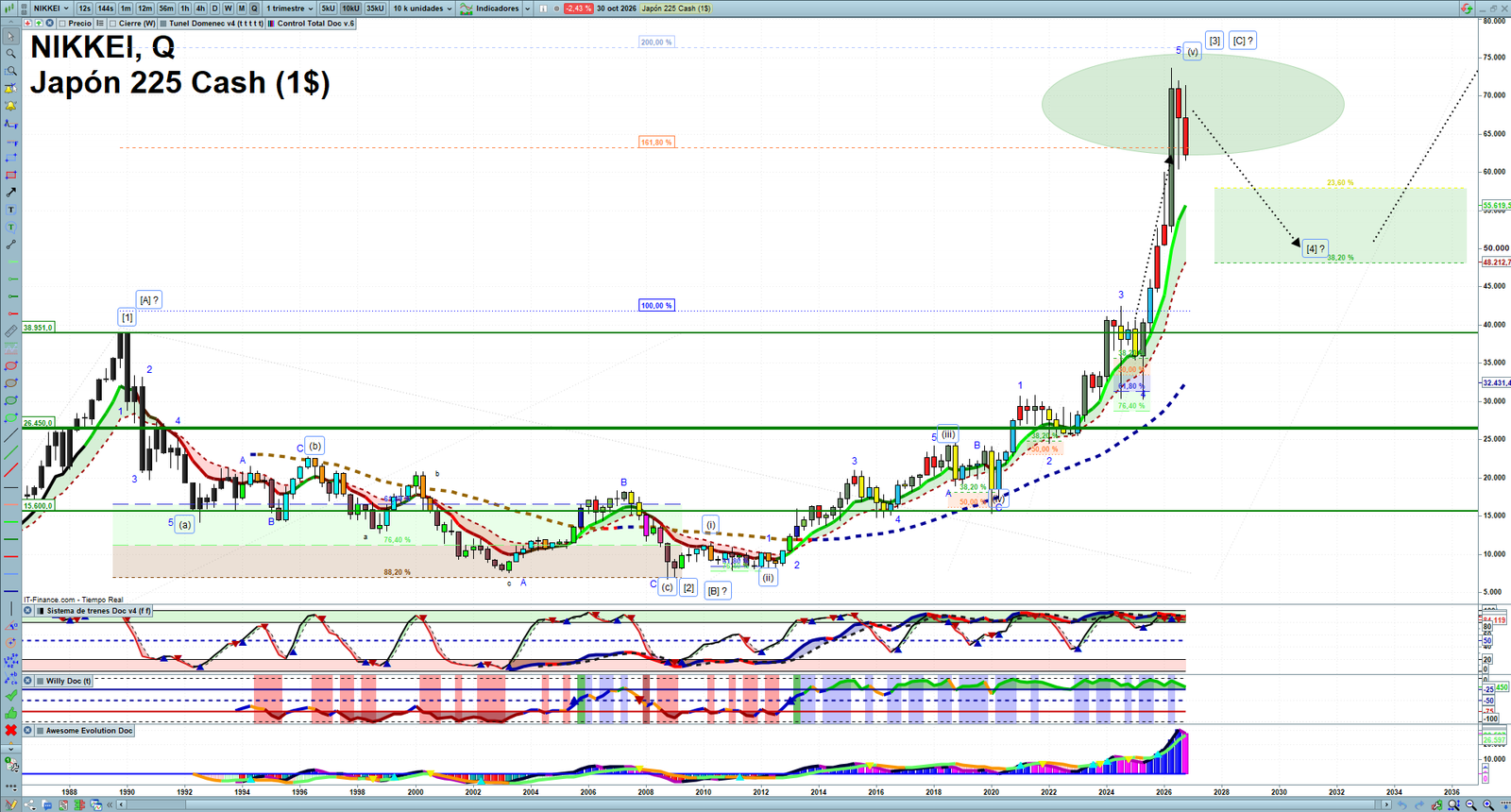Image resolution: width=1511 pixels, height=812 pixels.
Task: Click the green plus icon in price panel header
Action: (39, 23)
